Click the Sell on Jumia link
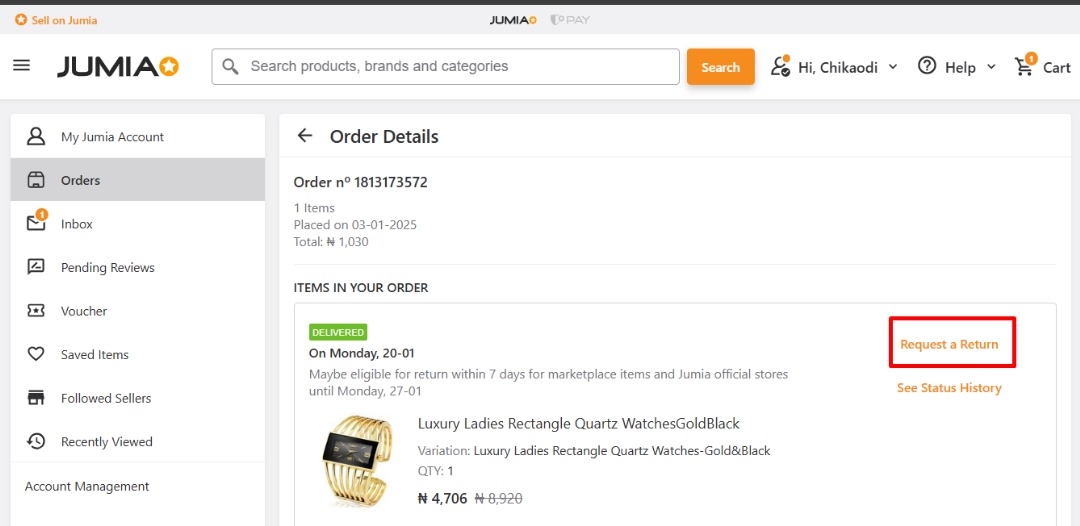 [x=57, y=20]
